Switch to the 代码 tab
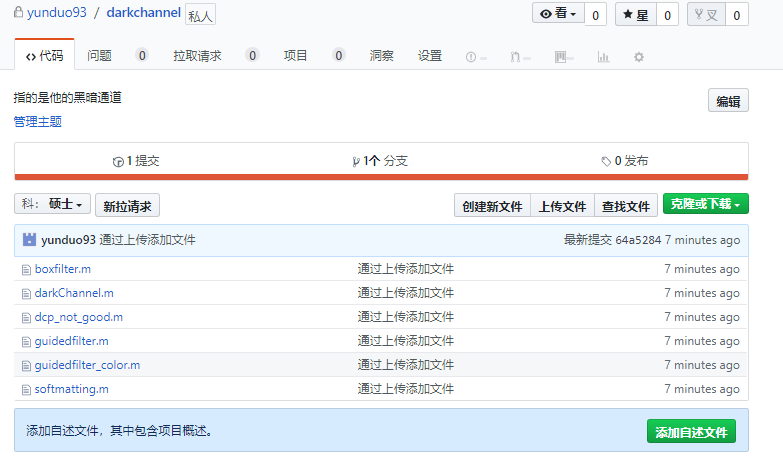 [x=44, y=55]
